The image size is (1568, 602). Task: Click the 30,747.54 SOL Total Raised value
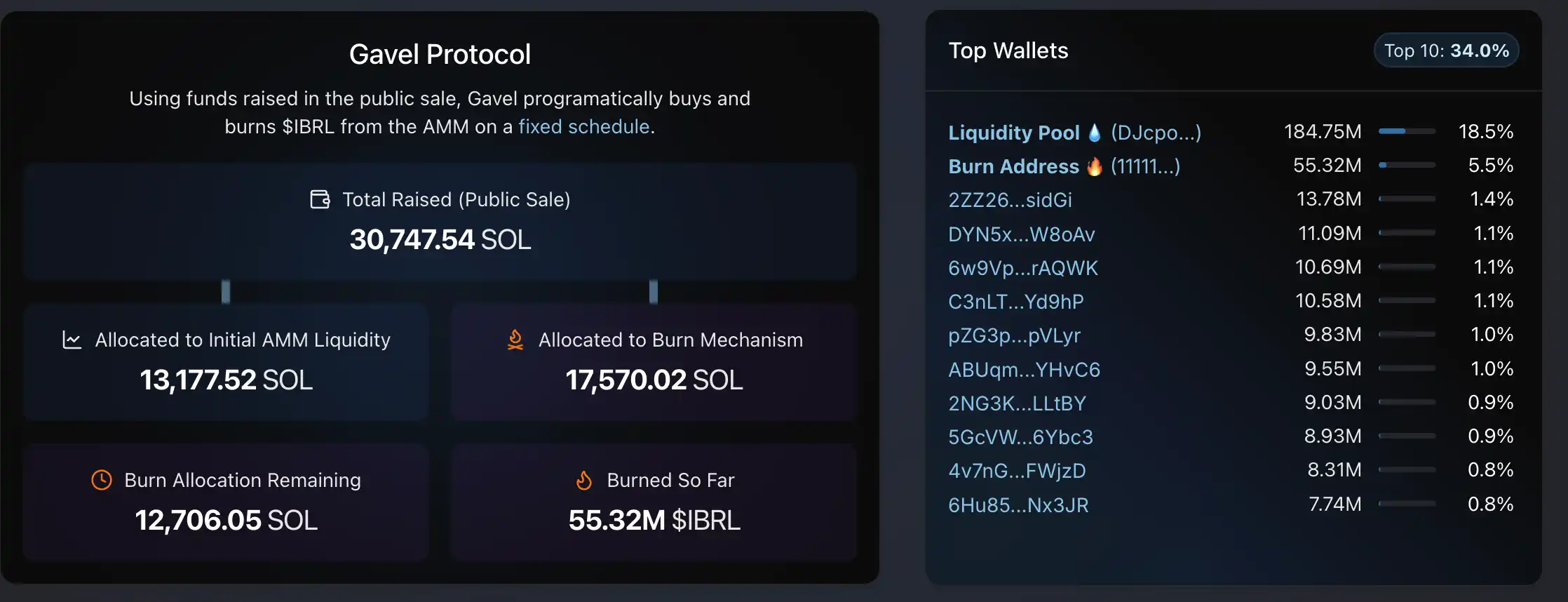[440, 240]
